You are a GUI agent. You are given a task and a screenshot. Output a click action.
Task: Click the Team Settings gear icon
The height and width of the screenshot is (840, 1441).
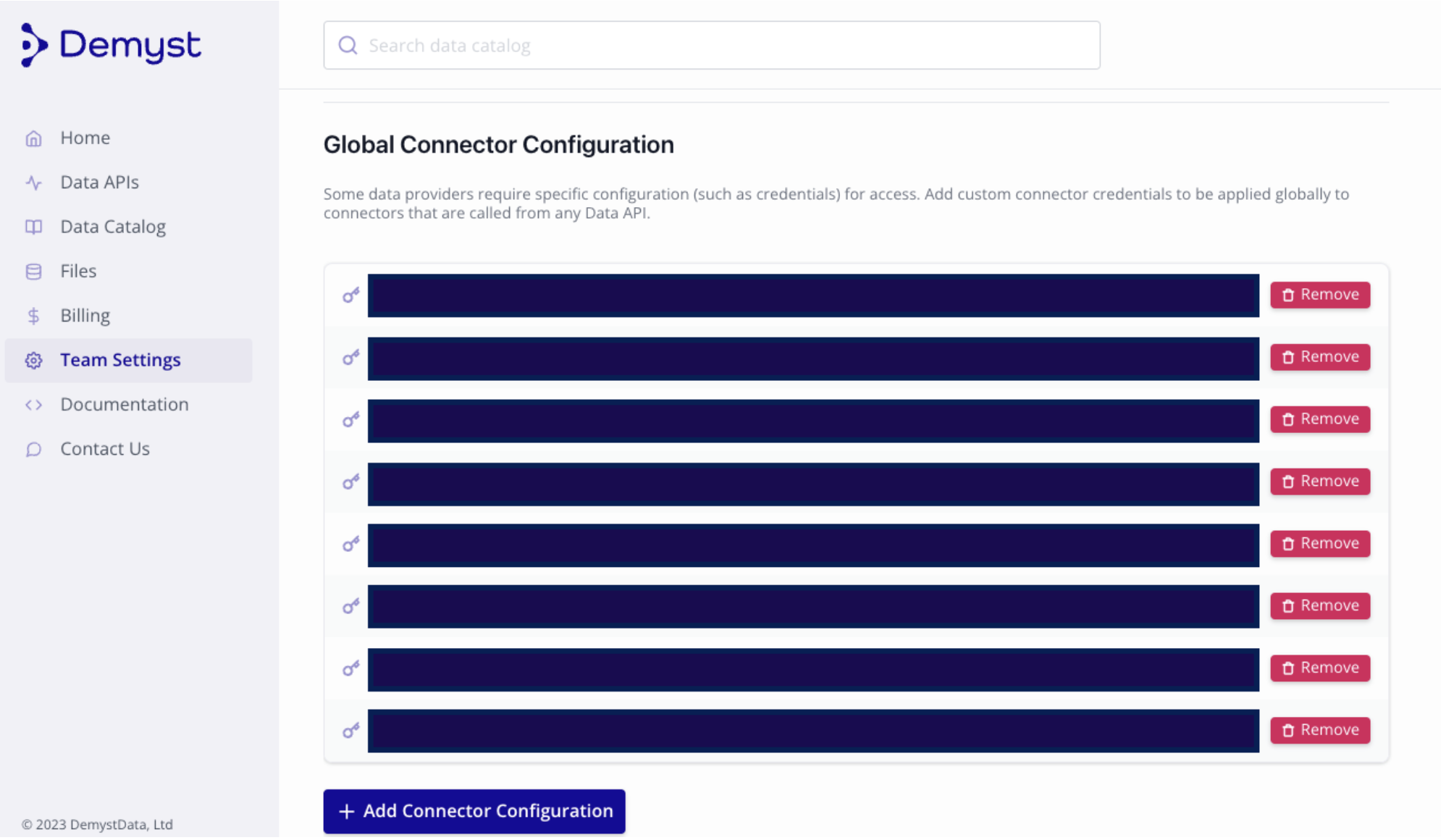click(x=33, y=361)
